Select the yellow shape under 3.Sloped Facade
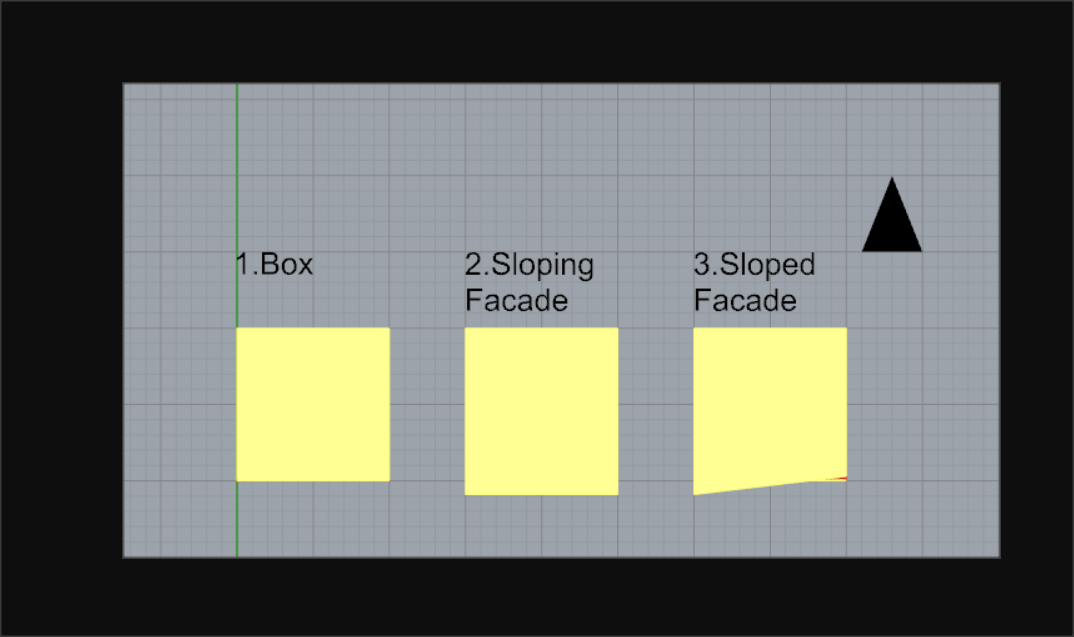Image resolution: width=1074 pixels, height=637 pixels. [770, 408]
